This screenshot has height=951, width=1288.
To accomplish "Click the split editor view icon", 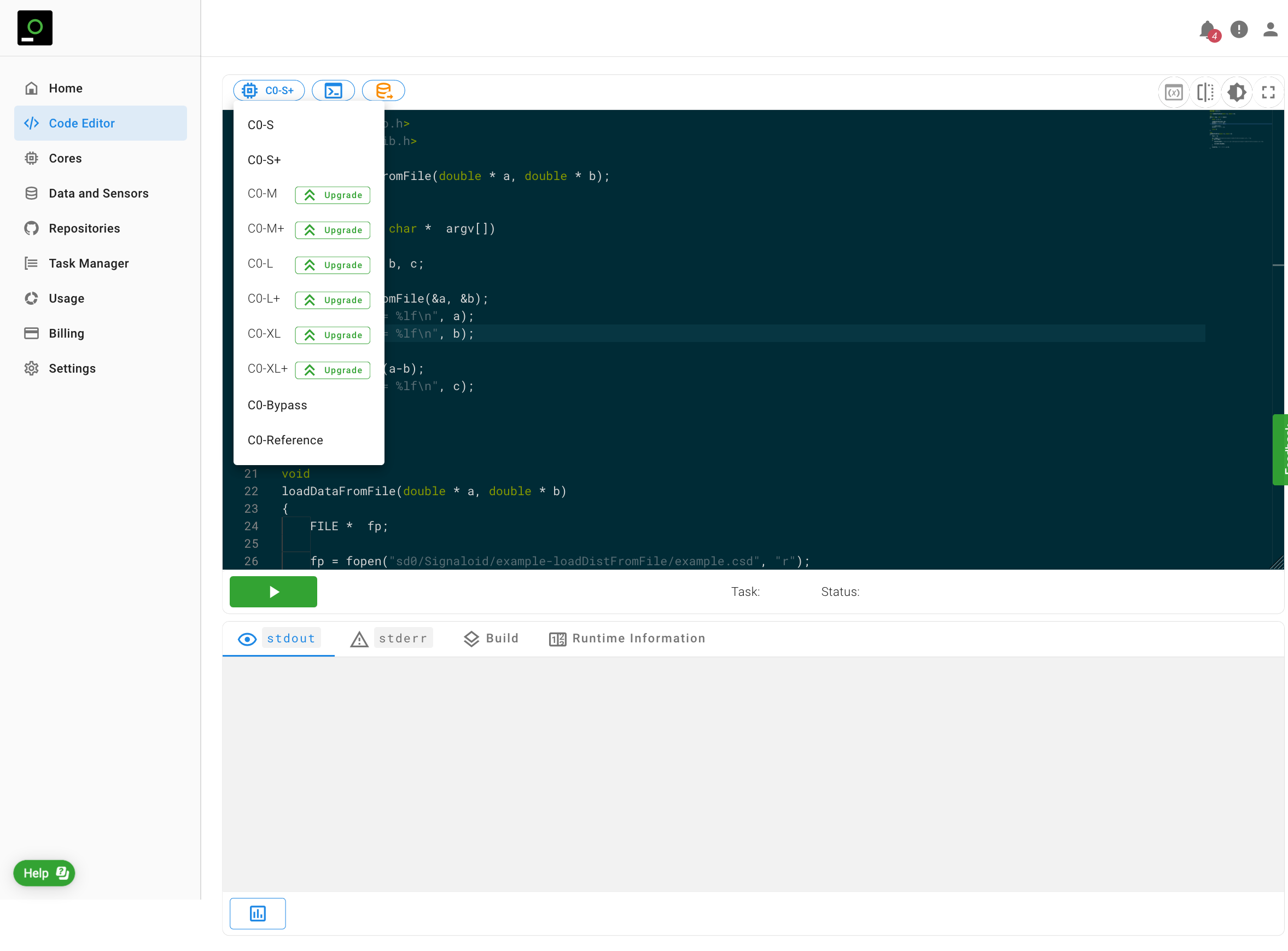I will (1204, 92).
